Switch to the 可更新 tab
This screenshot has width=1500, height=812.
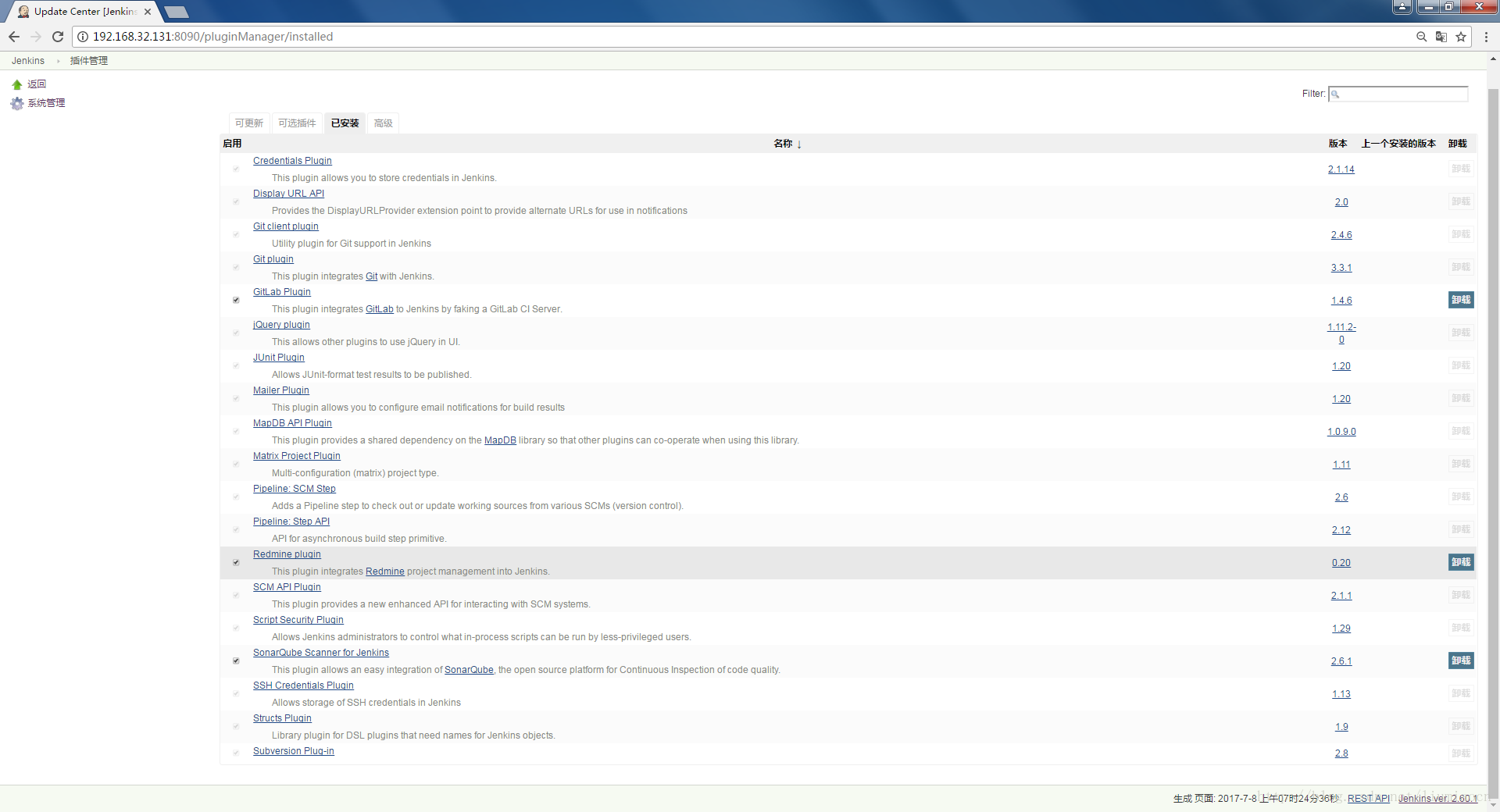[x=249, y=123]
